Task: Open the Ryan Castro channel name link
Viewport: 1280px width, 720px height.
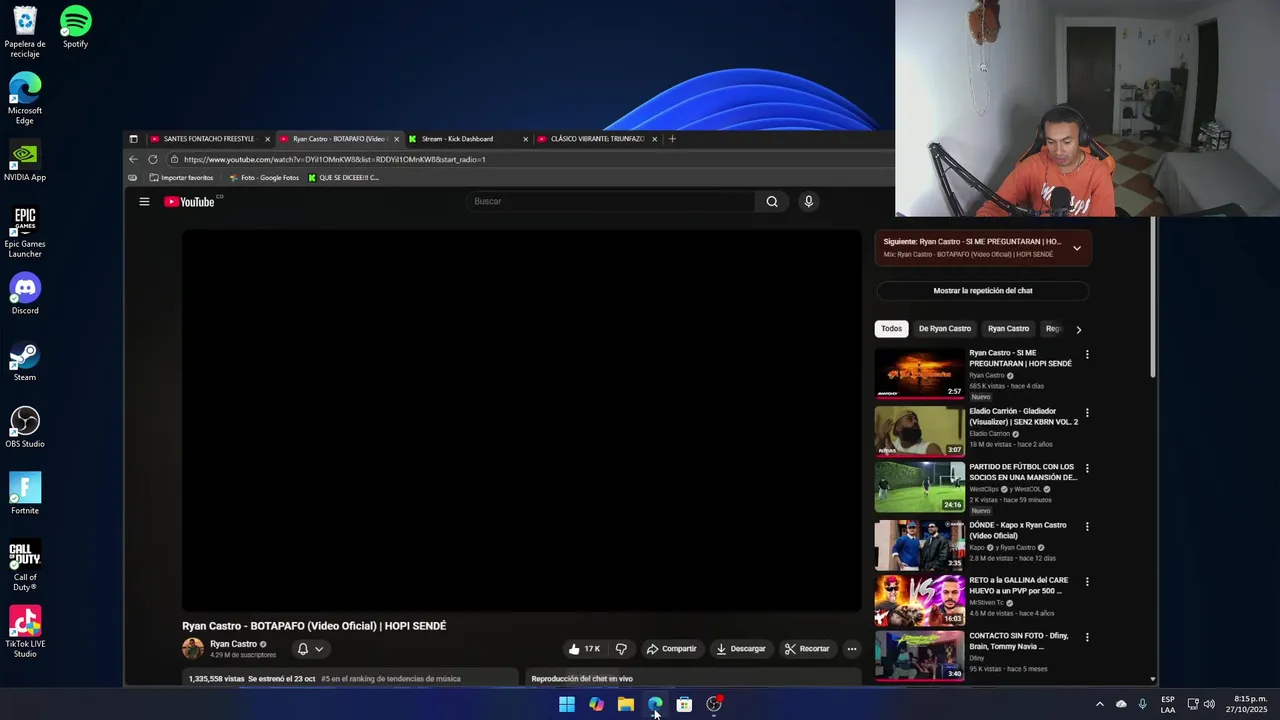Action: coord(233,645)
